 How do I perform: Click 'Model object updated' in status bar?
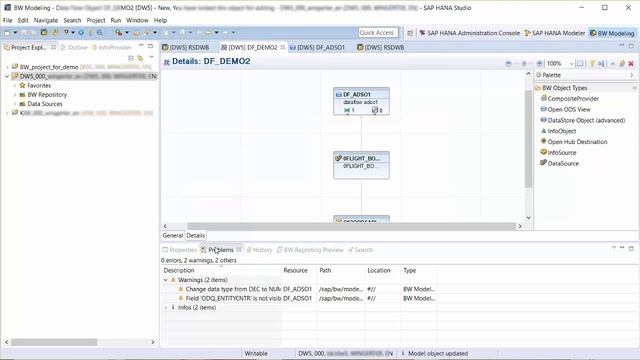tap(438, 353)
